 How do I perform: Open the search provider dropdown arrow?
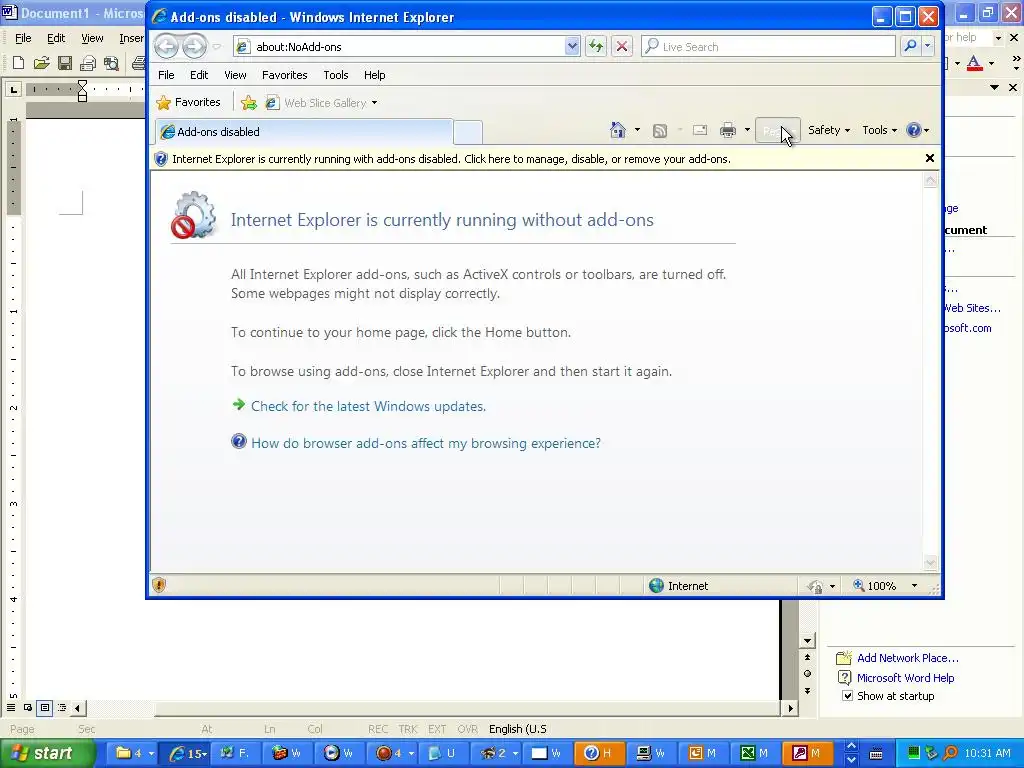(927, 46)
